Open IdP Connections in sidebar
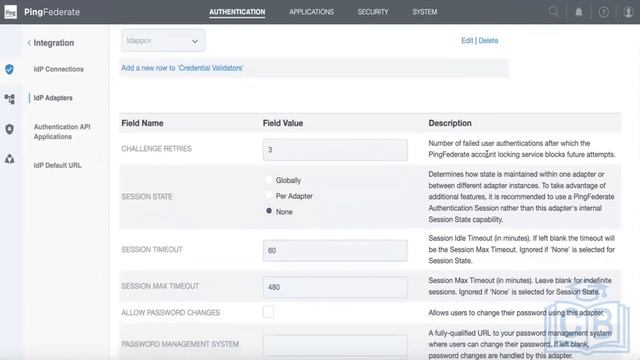The width and height of the screenshot is (640, 360). (58, 69)
